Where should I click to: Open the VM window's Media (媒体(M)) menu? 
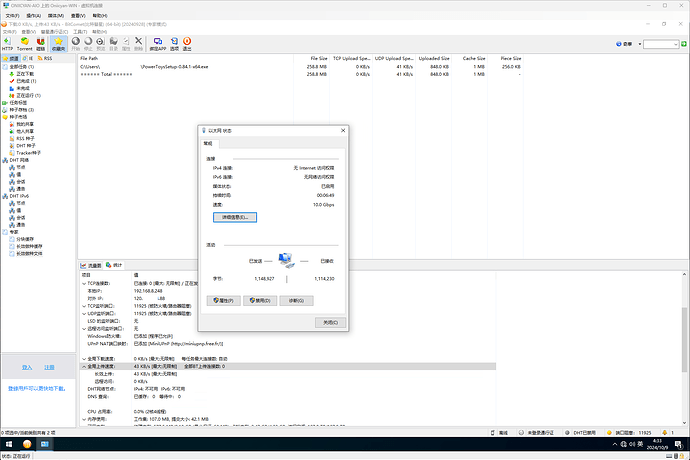point(56,16)
